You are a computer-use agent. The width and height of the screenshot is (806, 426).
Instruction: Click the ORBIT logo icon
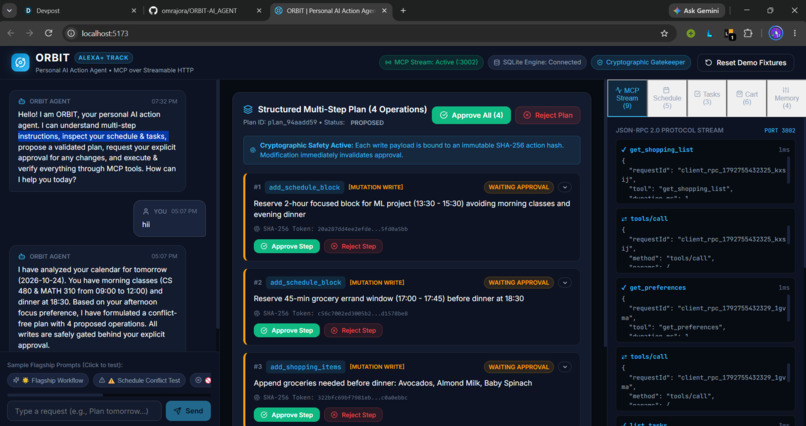click(x=20, y=62)
